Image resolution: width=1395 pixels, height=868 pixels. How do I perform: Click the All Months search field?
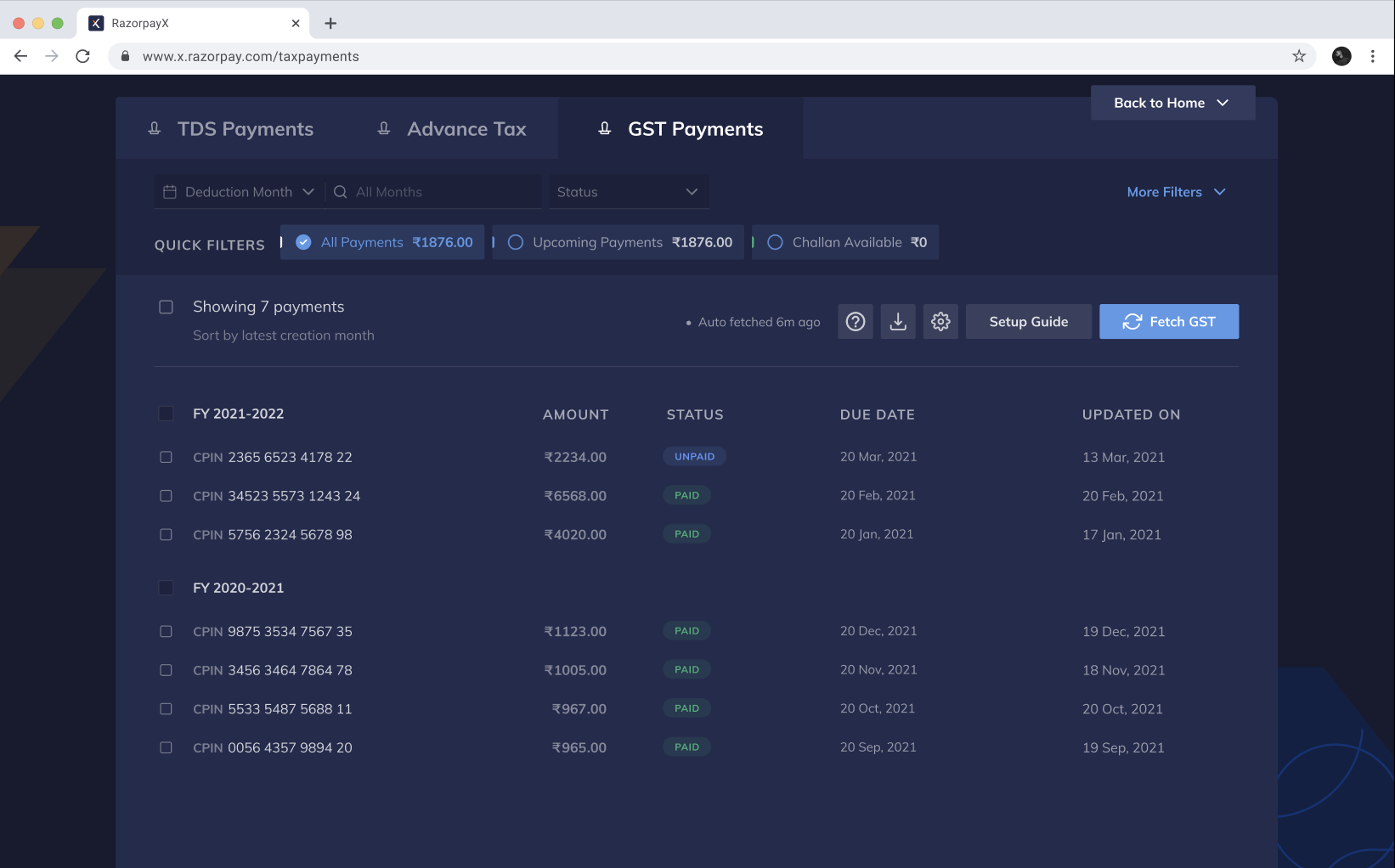point(433,192)
